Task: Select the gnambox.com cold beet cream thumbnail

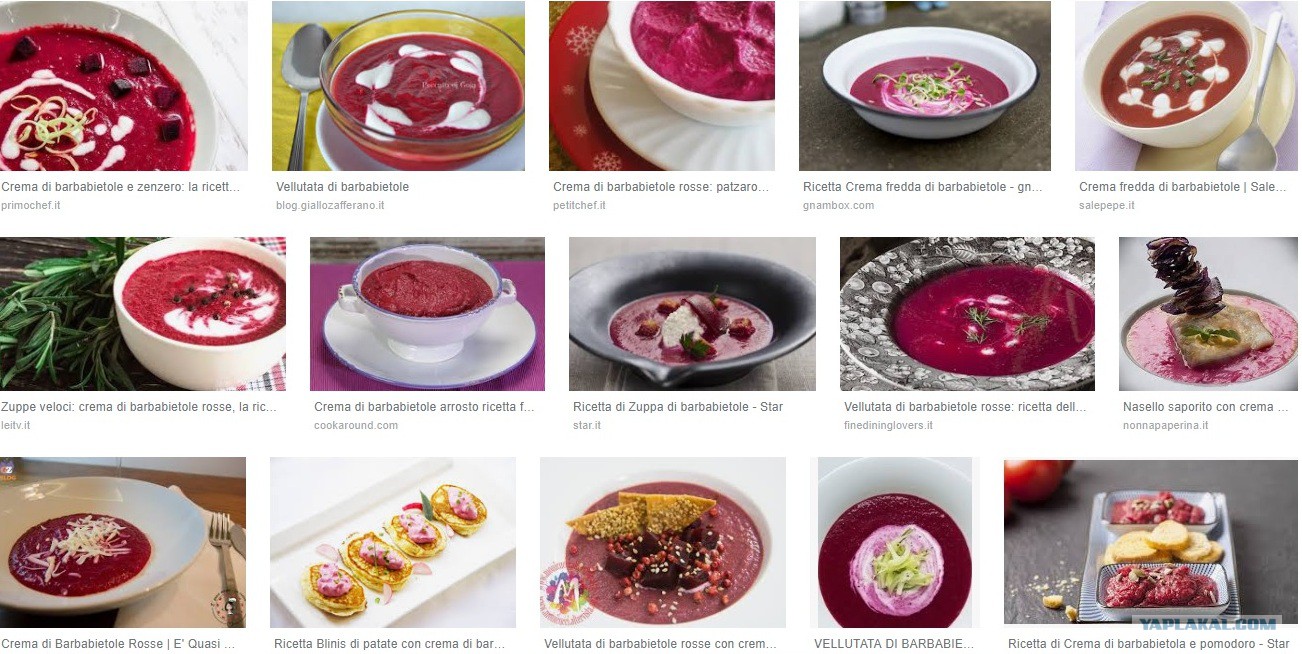Action: 925,86
